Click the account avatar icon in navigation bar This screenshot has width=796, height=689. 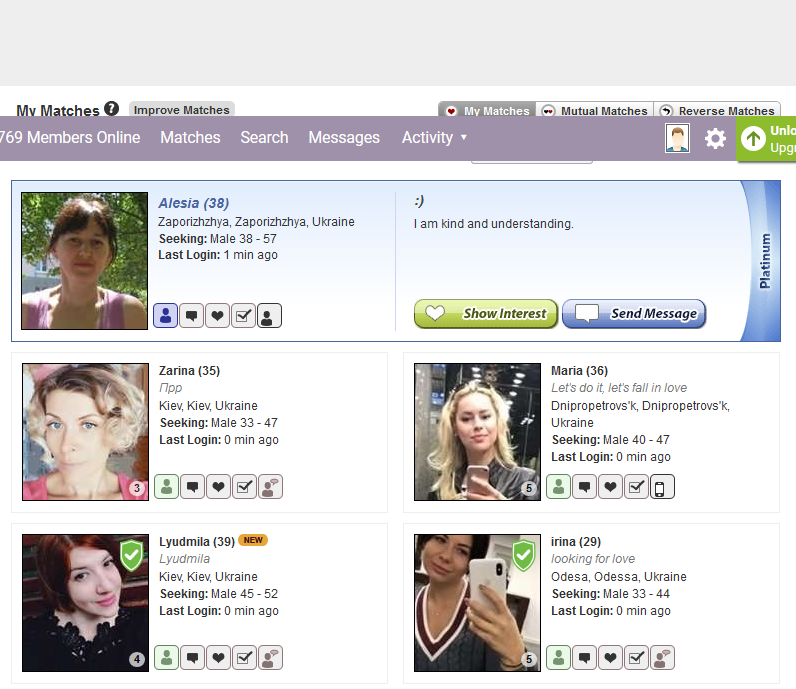pos(677,139)
